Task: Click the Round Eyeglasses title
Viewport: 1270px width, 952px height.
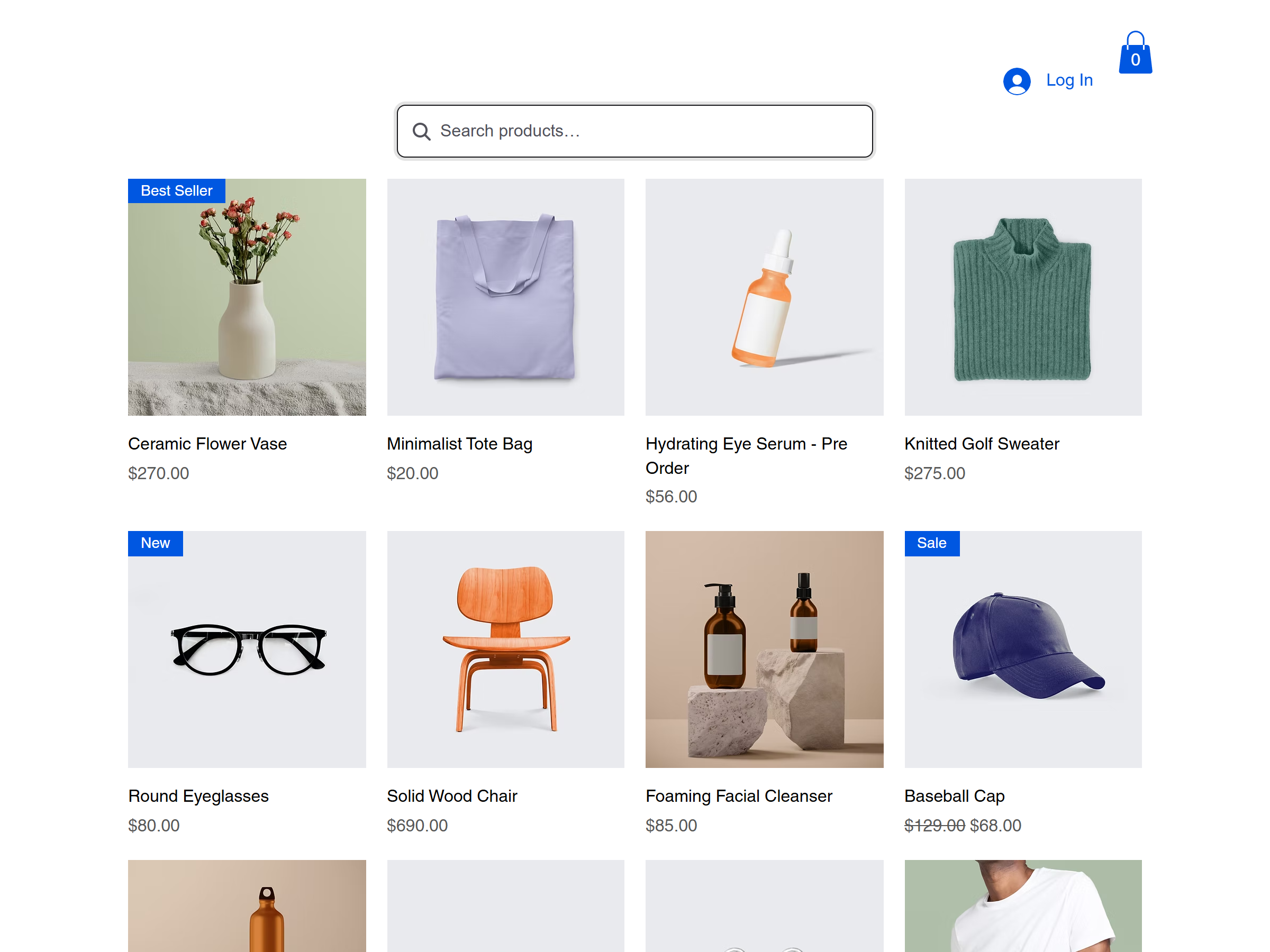Action: 198,797
